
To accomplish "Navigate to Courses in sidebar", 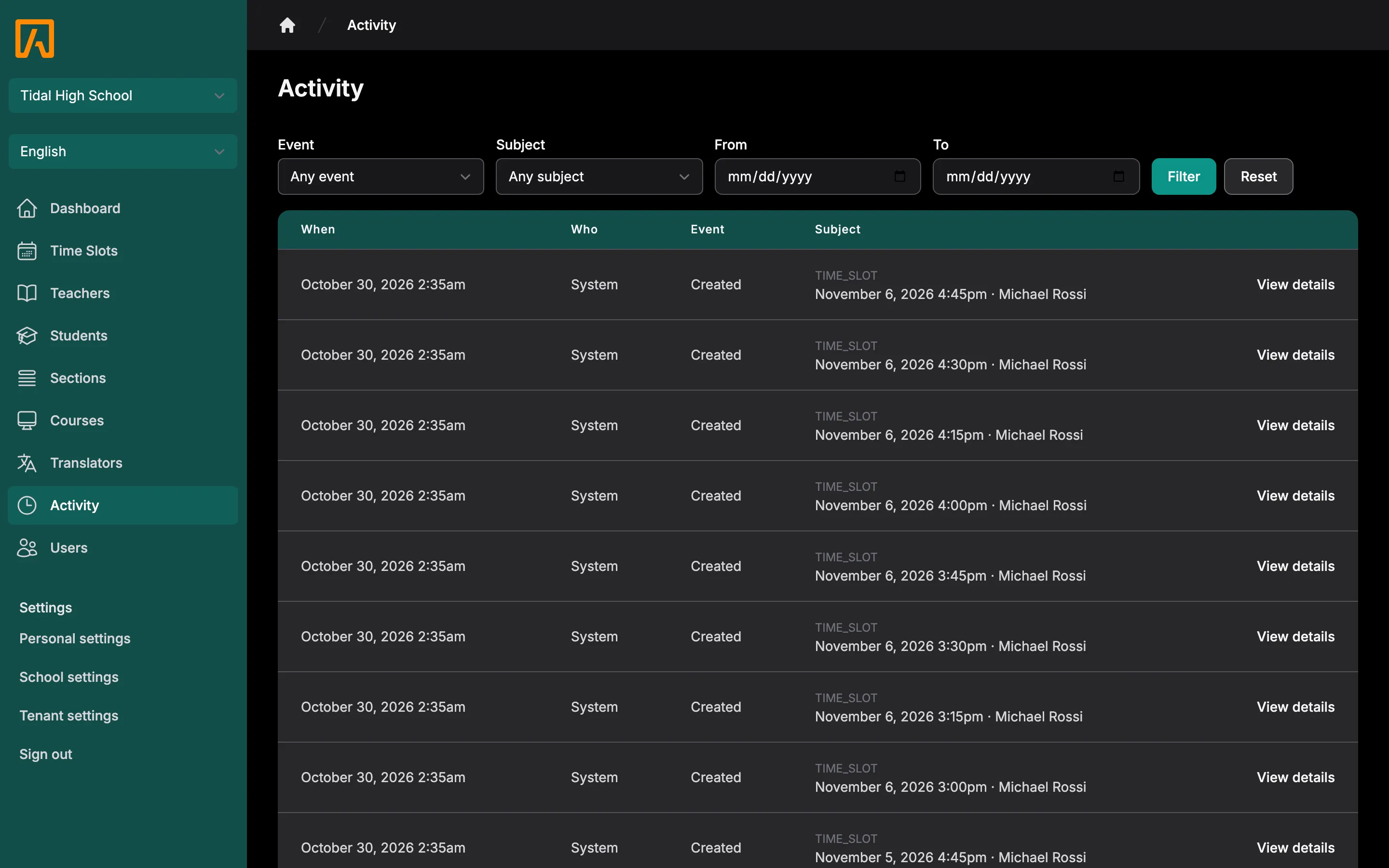I will pos(123,421).
